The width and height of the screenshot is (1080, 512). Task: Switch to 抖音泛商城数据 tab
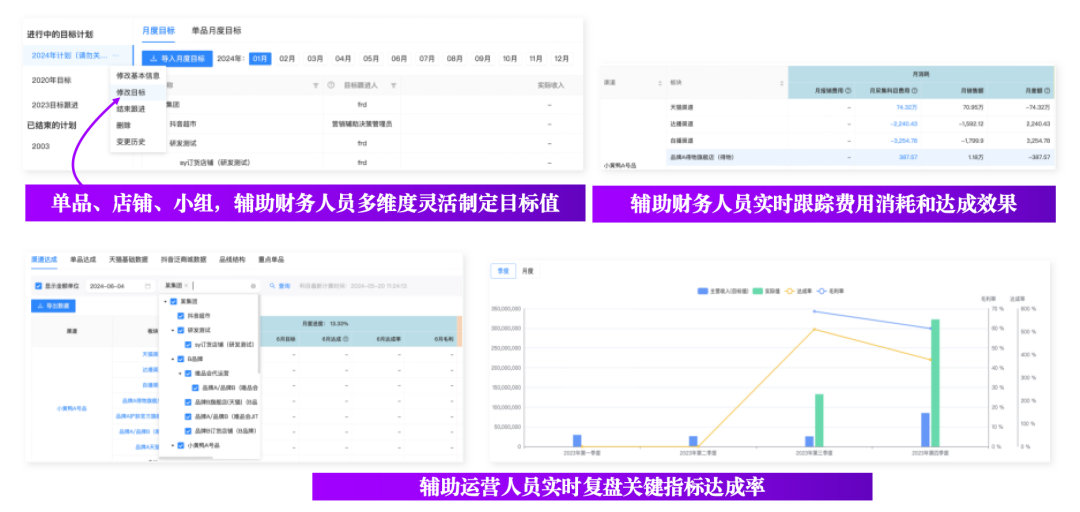tap(183, 260)
